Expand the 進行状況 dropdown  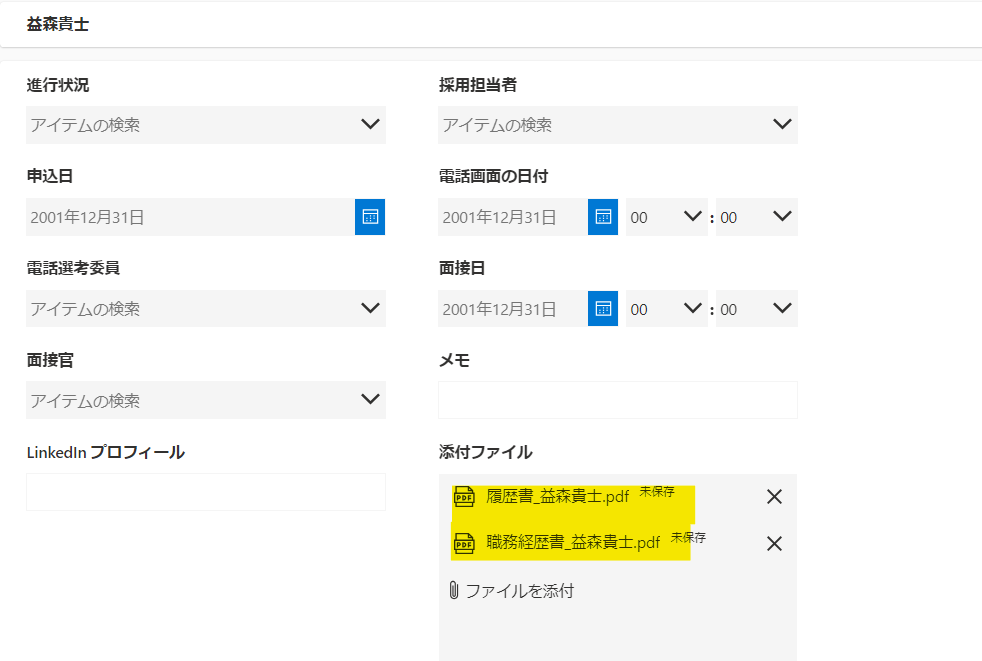click(370, 124)
